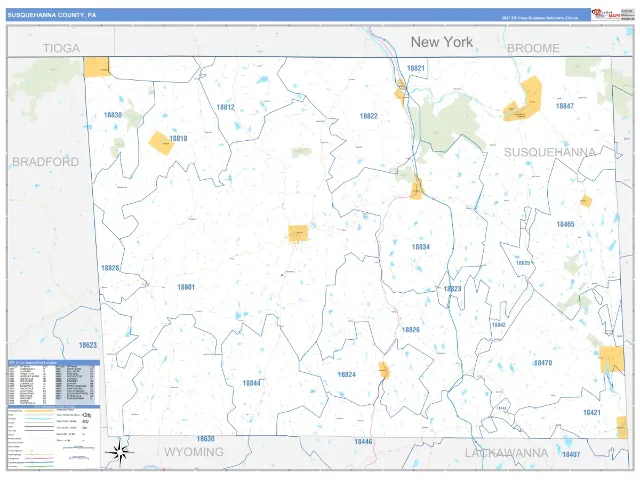Select ZIP code label 18465
Viewport: 640px width, 480px height.
tap(565, 224)
